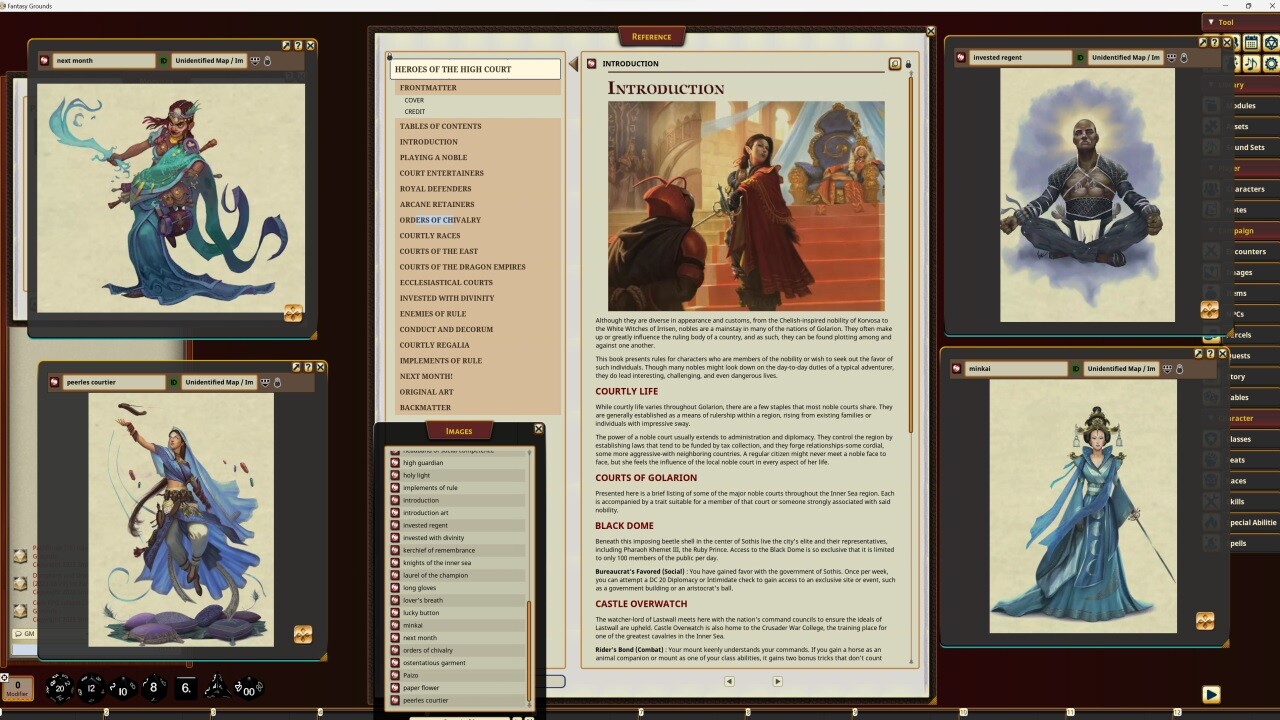Toggle the lock on the Reference window
Screen dimensions: 1280x720
pyautogui.click(x=908, y=64)
